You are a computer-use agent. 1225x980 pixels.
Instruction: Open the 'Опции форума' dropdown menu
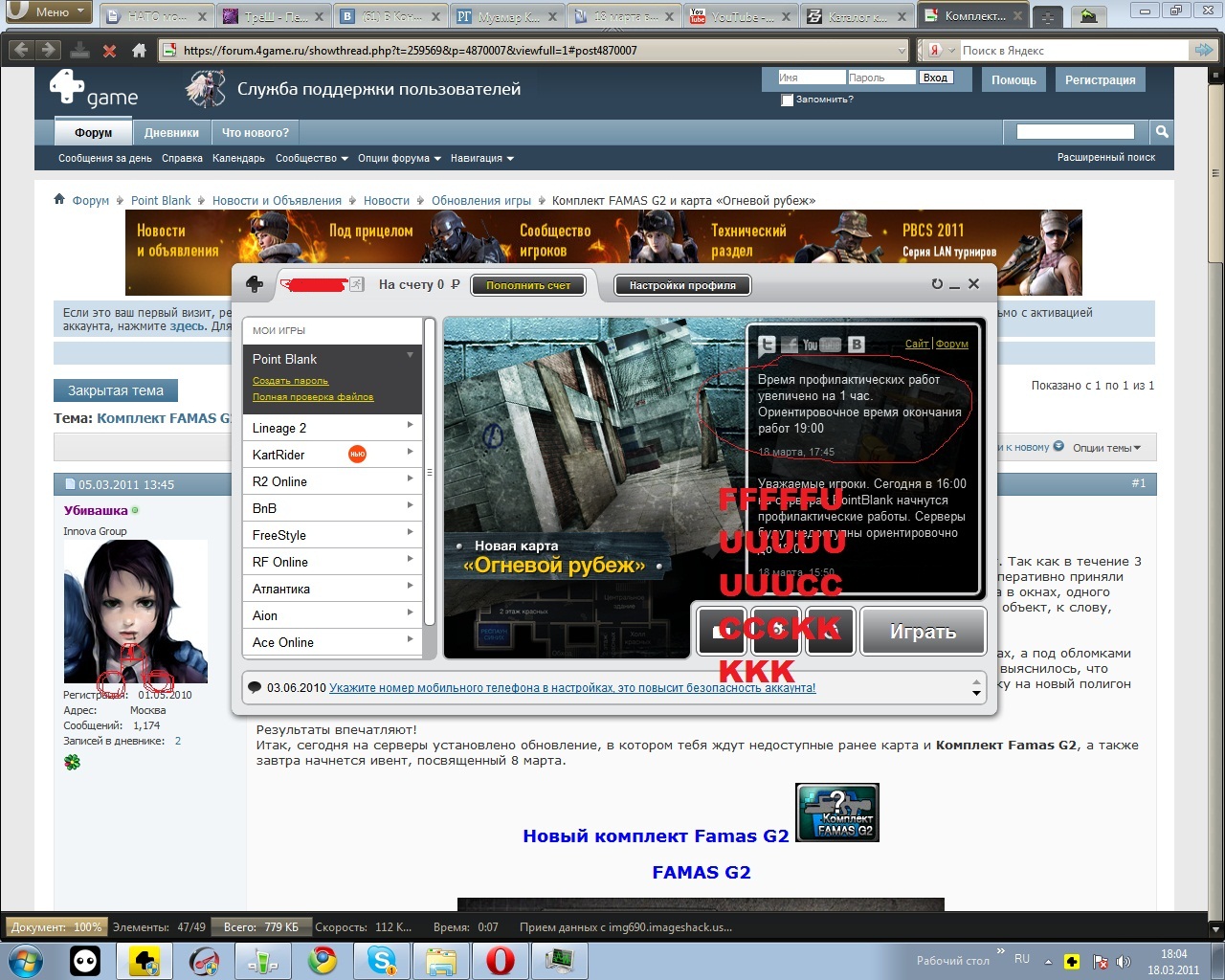(x=399, y=159)
